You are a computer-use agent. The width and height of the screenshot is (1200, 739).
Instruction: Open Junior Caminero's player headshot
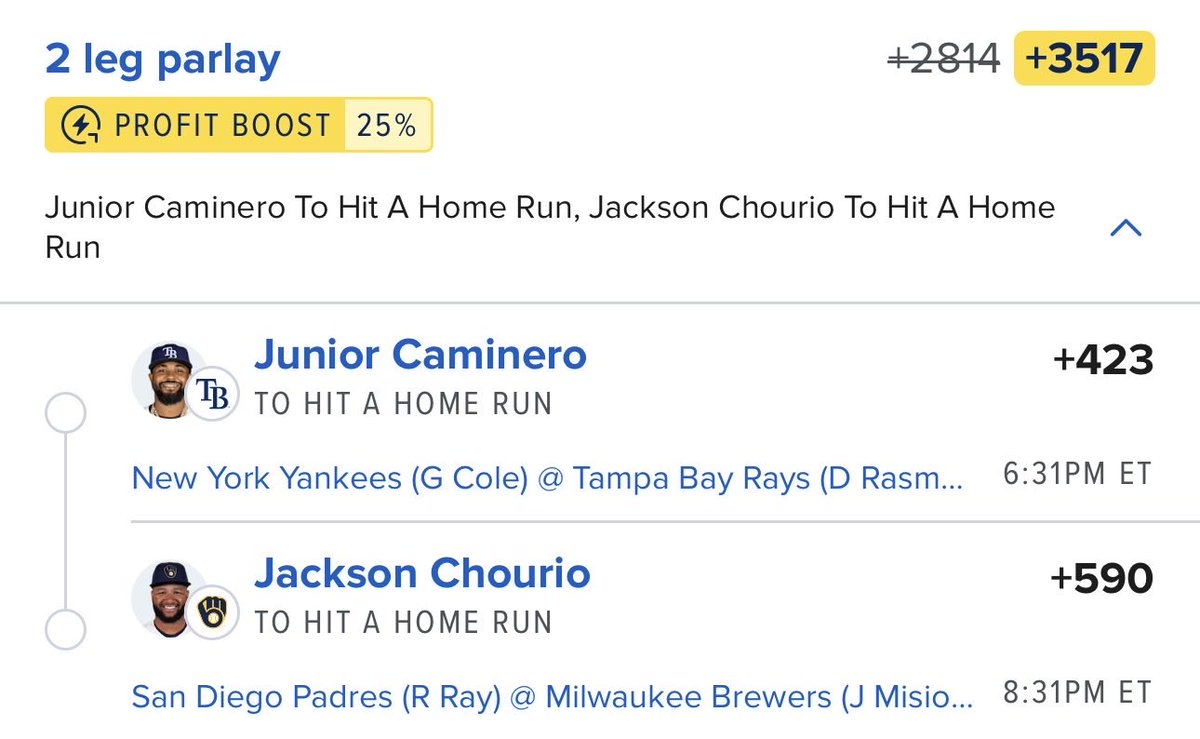168,380
